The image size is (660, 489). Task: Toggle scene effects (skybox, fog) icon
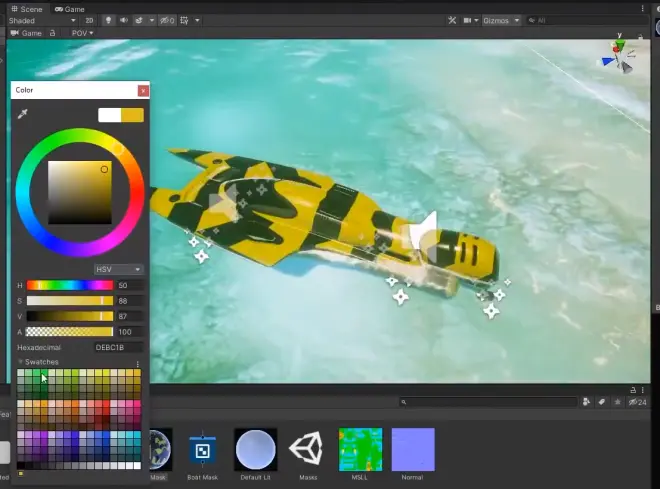click(139, 20)
